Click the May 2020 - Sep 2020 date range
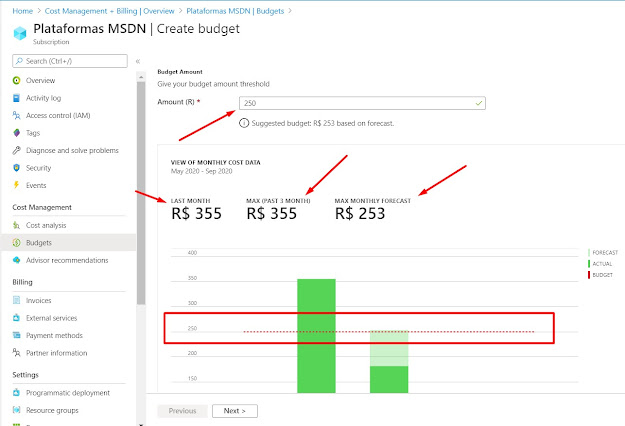Image resolution: width=625 pixels, height=426 pixels. (201, 171)
